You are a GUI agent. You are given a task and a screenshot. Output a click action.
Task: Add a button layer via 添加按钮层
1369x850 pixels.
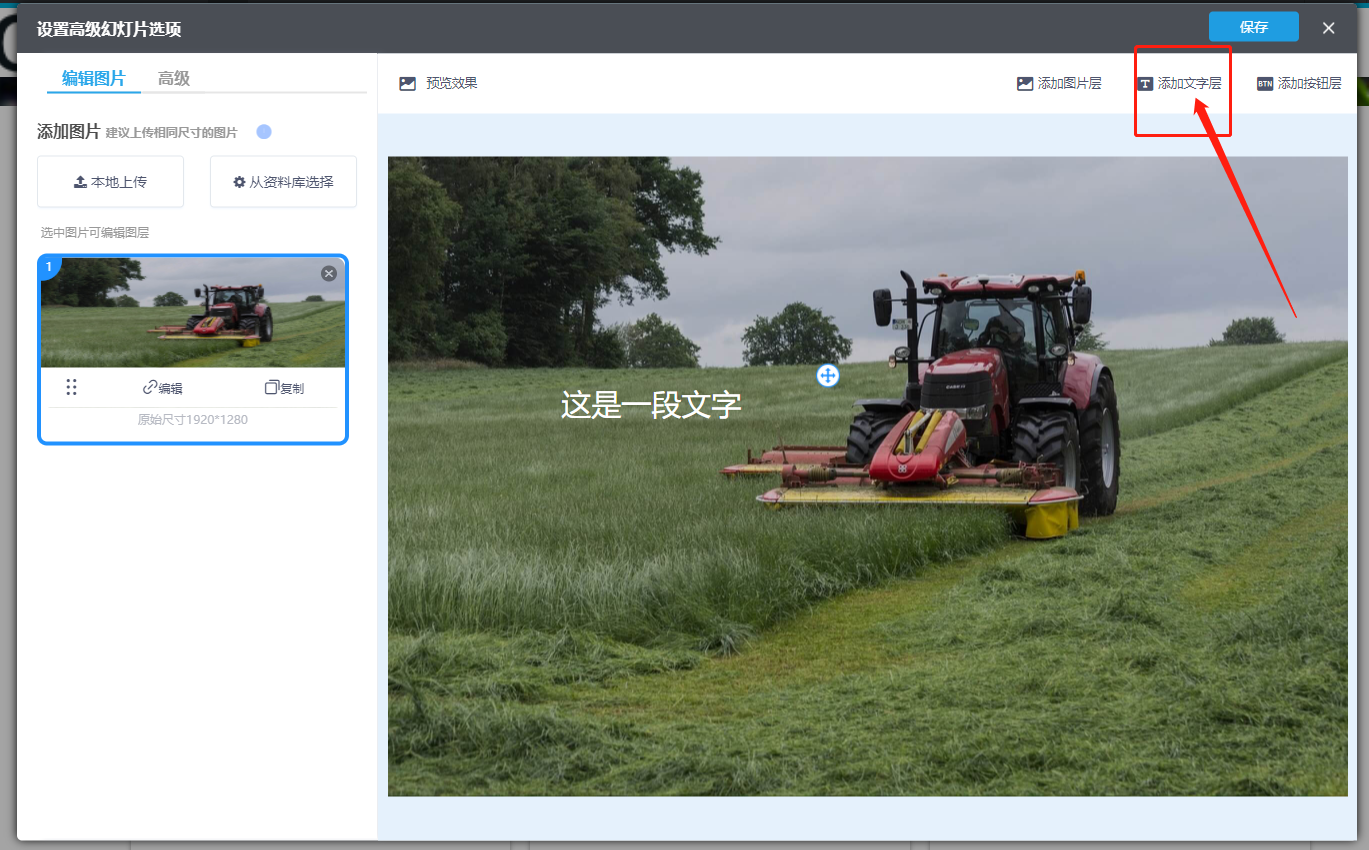pos(1298,84)
